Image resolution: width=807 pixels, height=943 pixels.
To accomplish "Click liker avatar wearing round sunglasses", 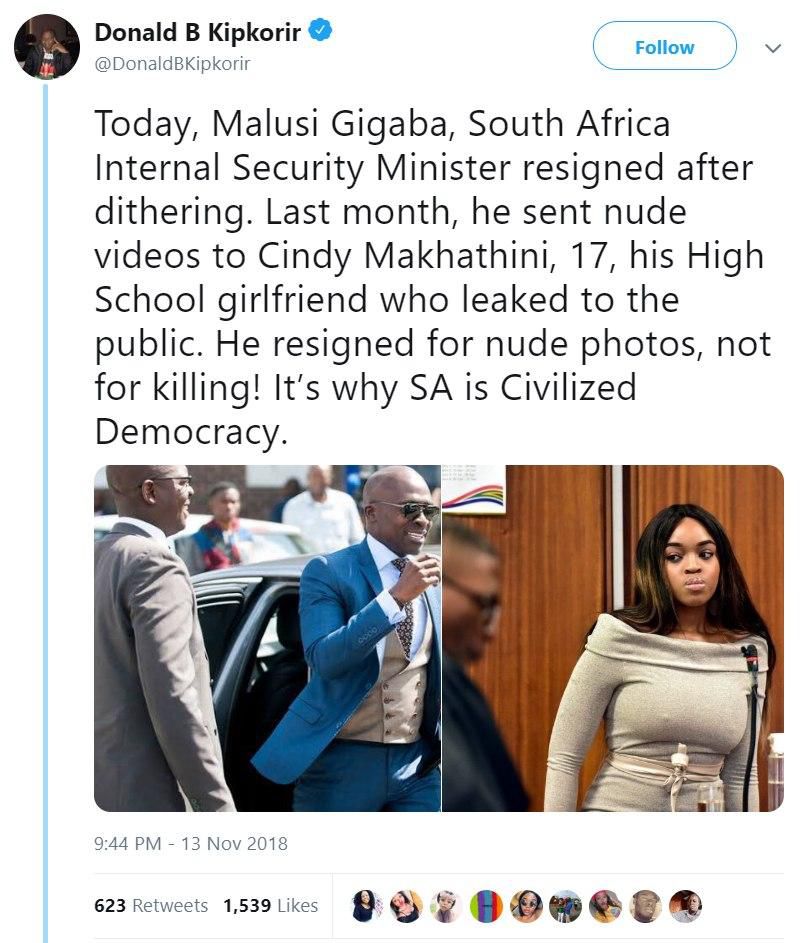I will [526, 906].
